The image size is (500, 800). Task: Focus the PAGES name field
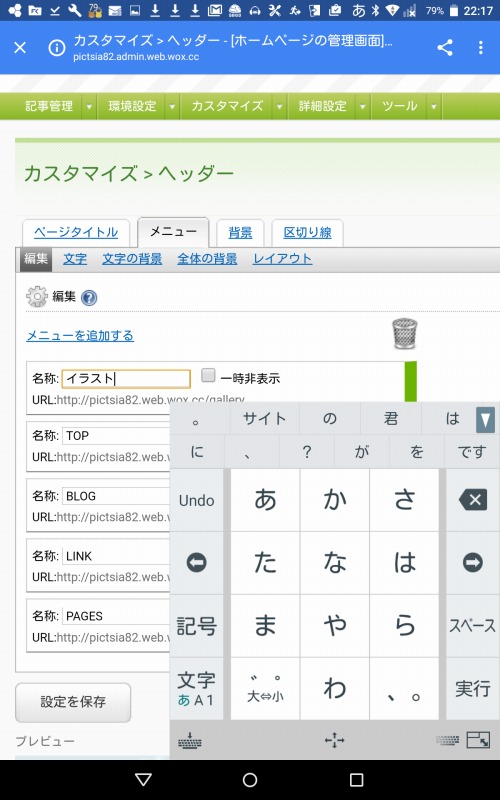(x=116, y=616)
